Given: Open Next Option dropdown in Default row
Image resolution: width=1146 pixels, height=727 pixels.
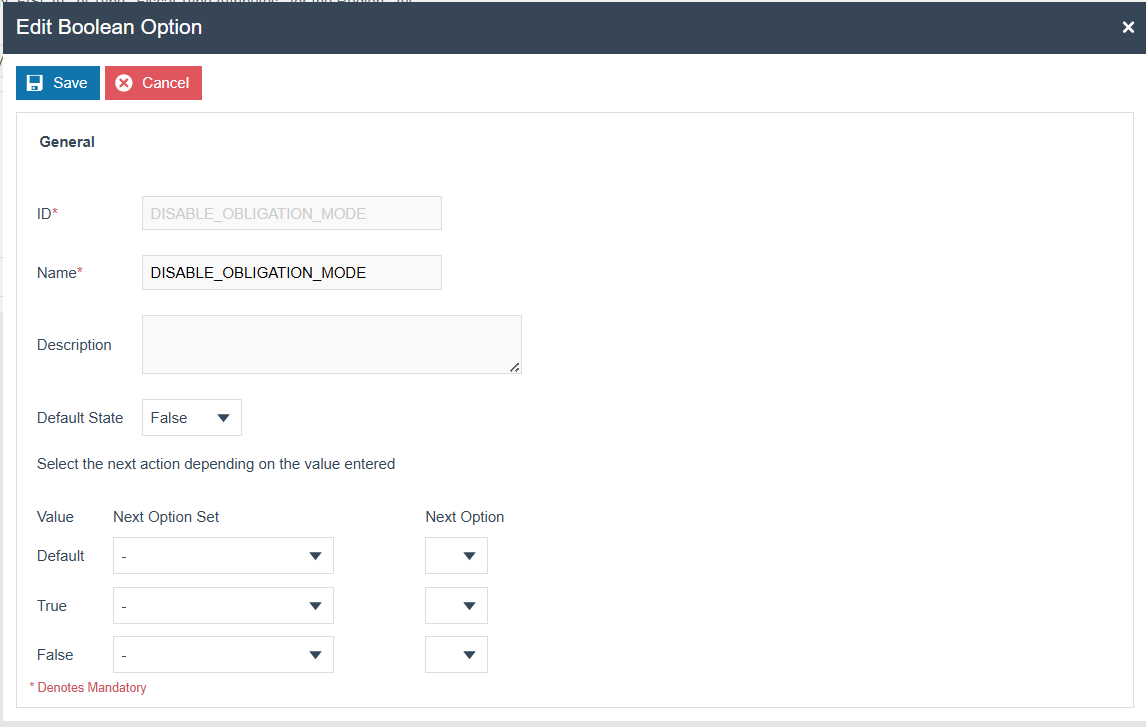Looking at the screenshot, I should [x=456, y=556].
